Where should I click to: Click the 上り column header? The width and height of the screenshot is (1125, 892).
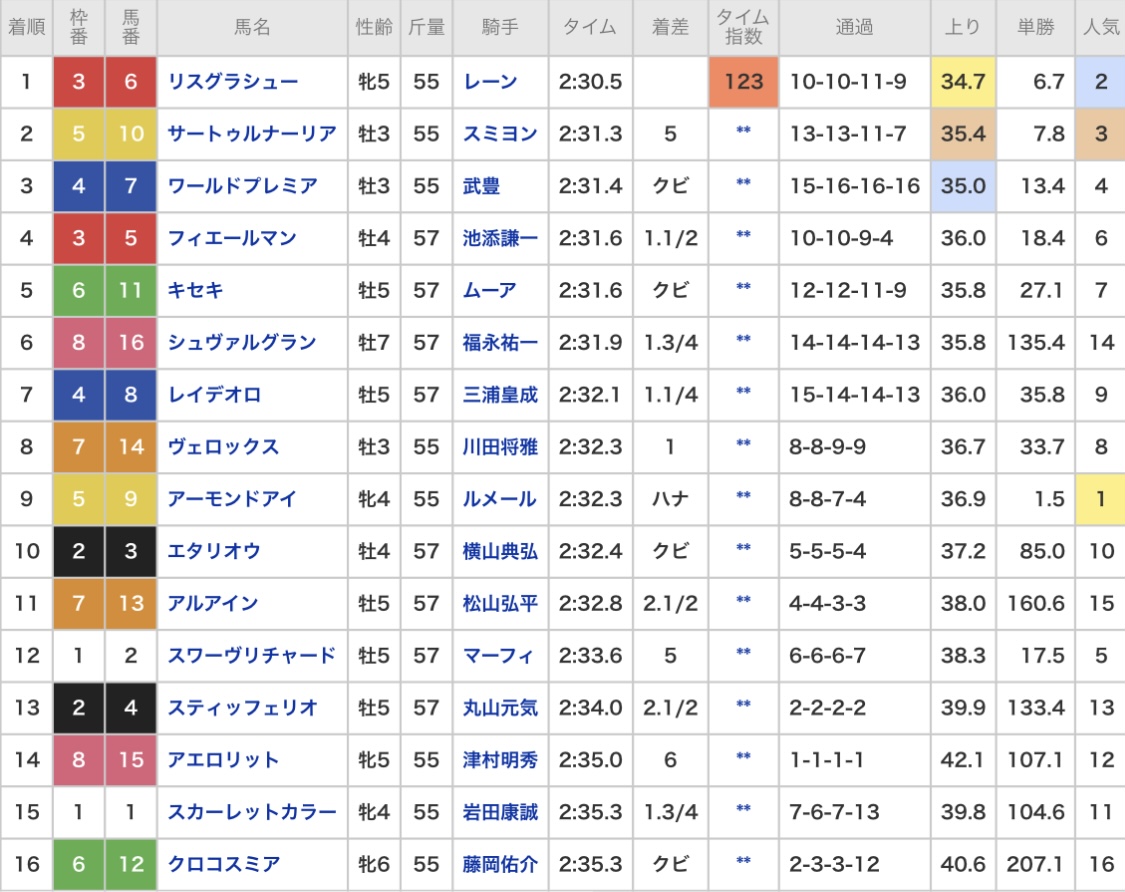[x=963, y=28]
